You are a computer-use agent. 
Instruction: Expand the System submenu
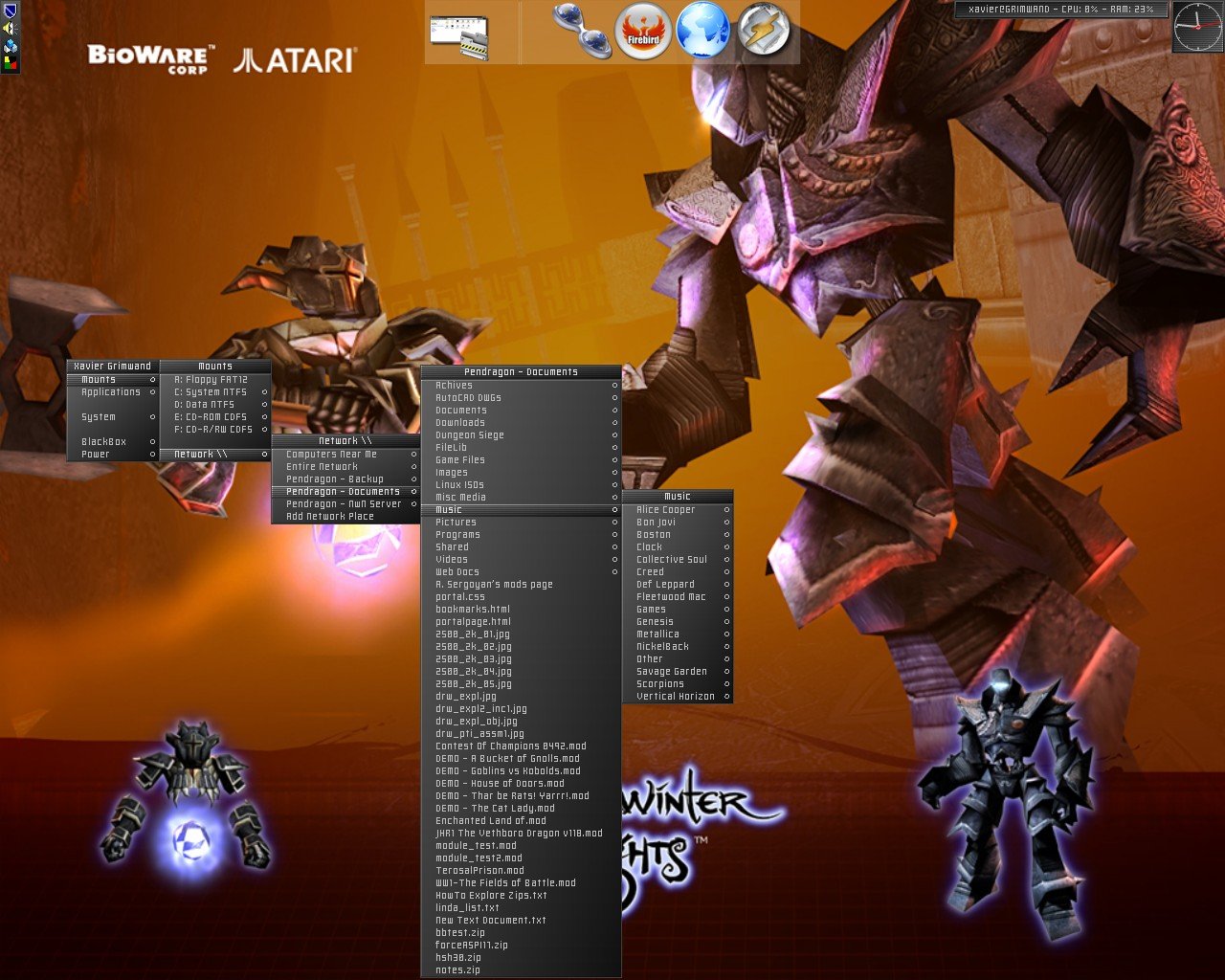coord(112,417)
